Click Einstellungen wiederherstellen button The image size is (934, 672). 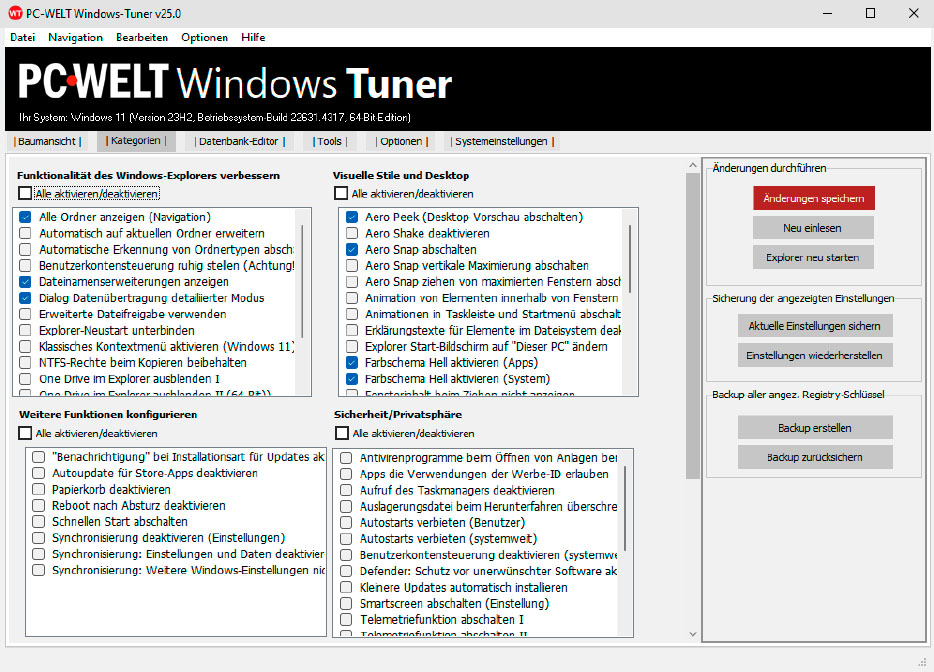(x=814, y=355)
